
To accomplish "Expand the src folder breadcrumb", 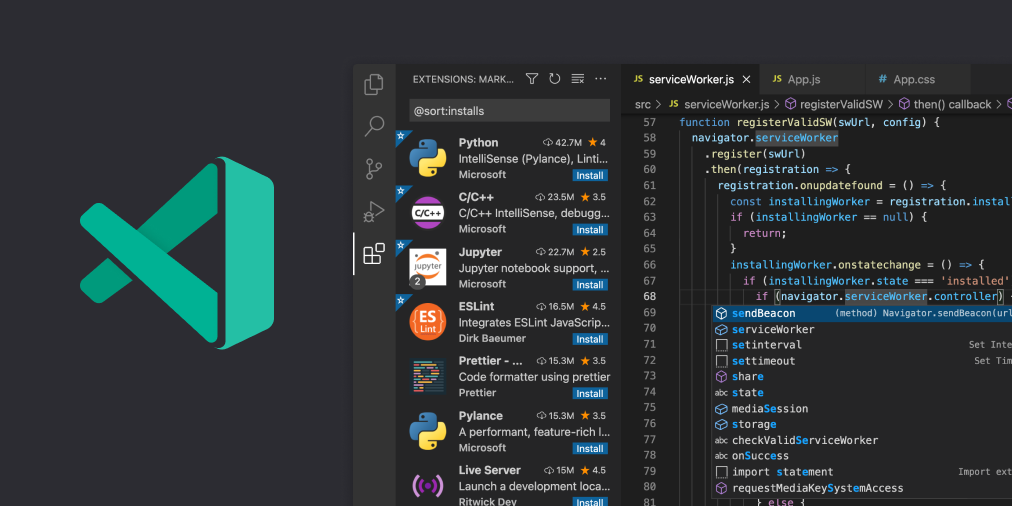I will click(x=643, y=104).
